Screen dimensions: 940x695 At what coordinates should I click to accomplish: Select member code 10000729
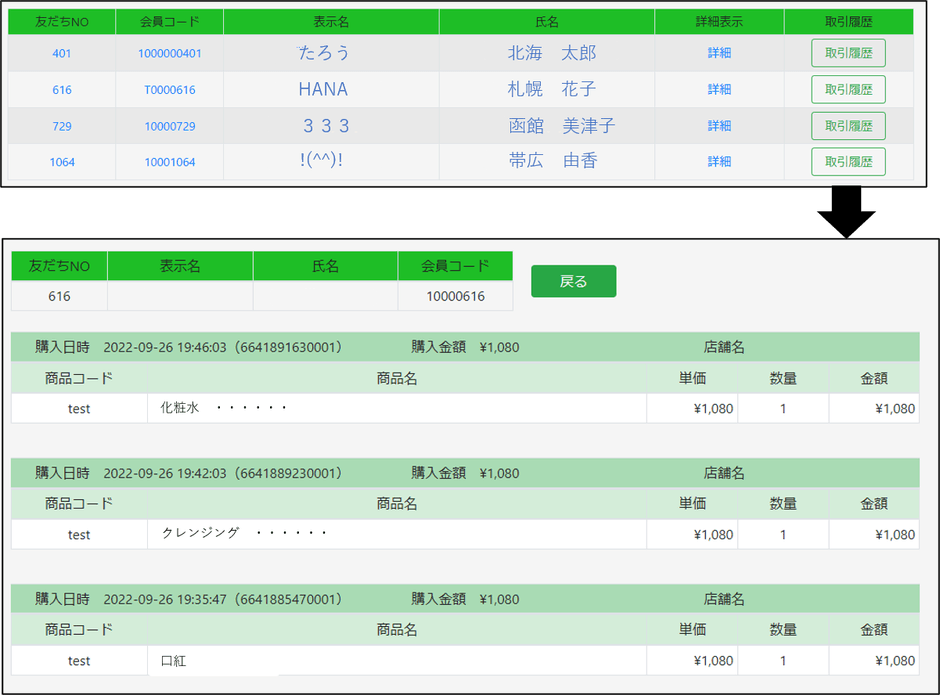168,126
